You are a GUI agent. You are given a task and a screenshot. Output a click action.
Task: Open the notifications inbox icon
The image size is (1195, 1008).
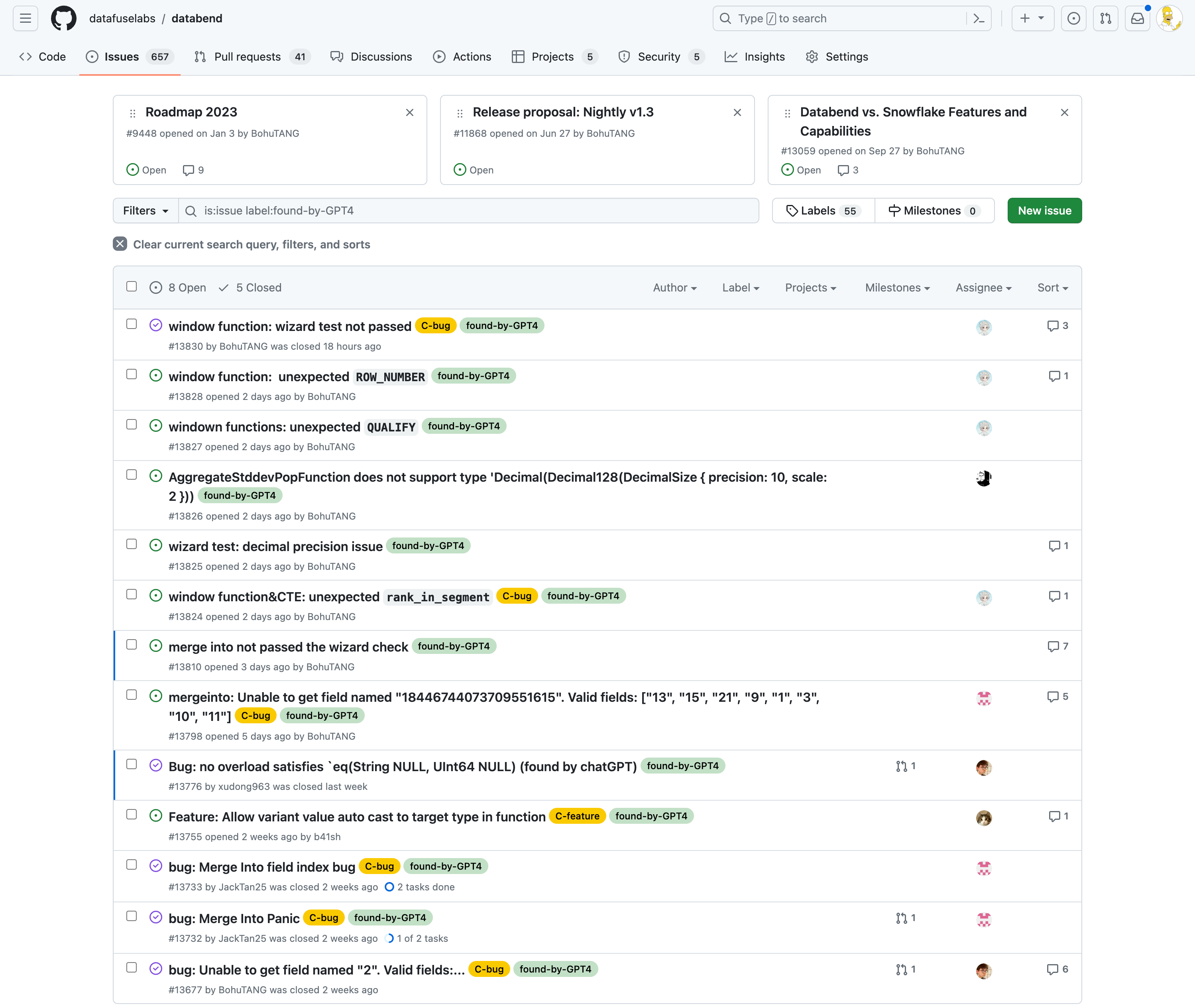point(1138,18)
